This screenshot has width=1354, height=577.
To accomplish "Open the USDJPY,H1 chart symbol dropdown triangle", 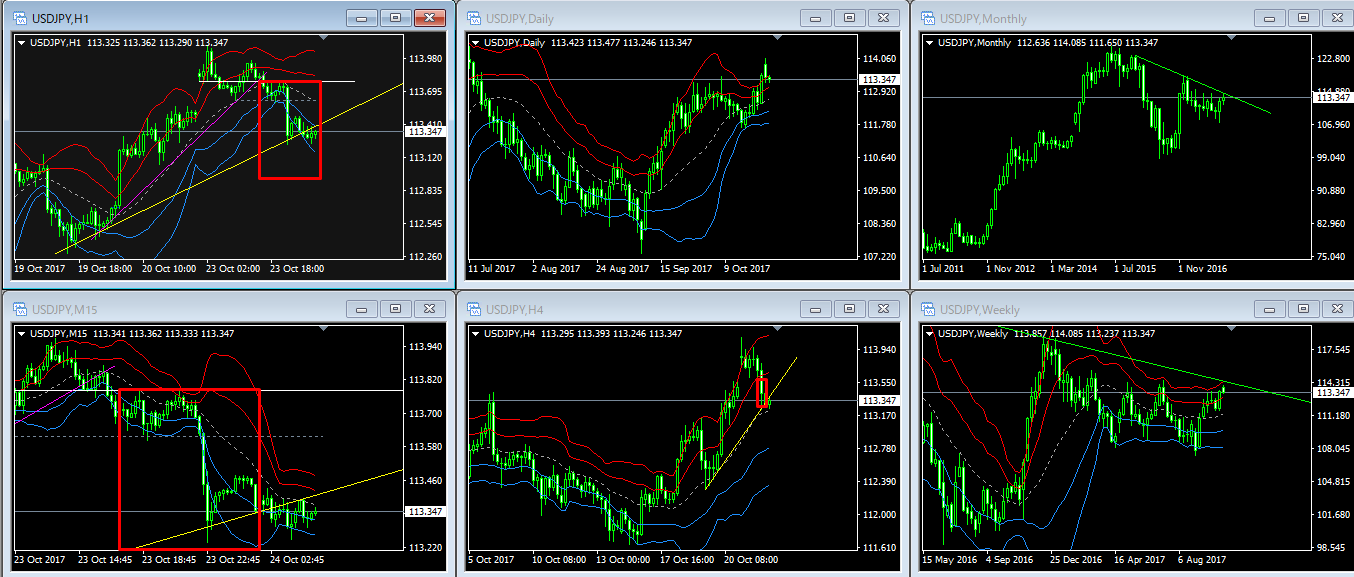I will 21,42.
